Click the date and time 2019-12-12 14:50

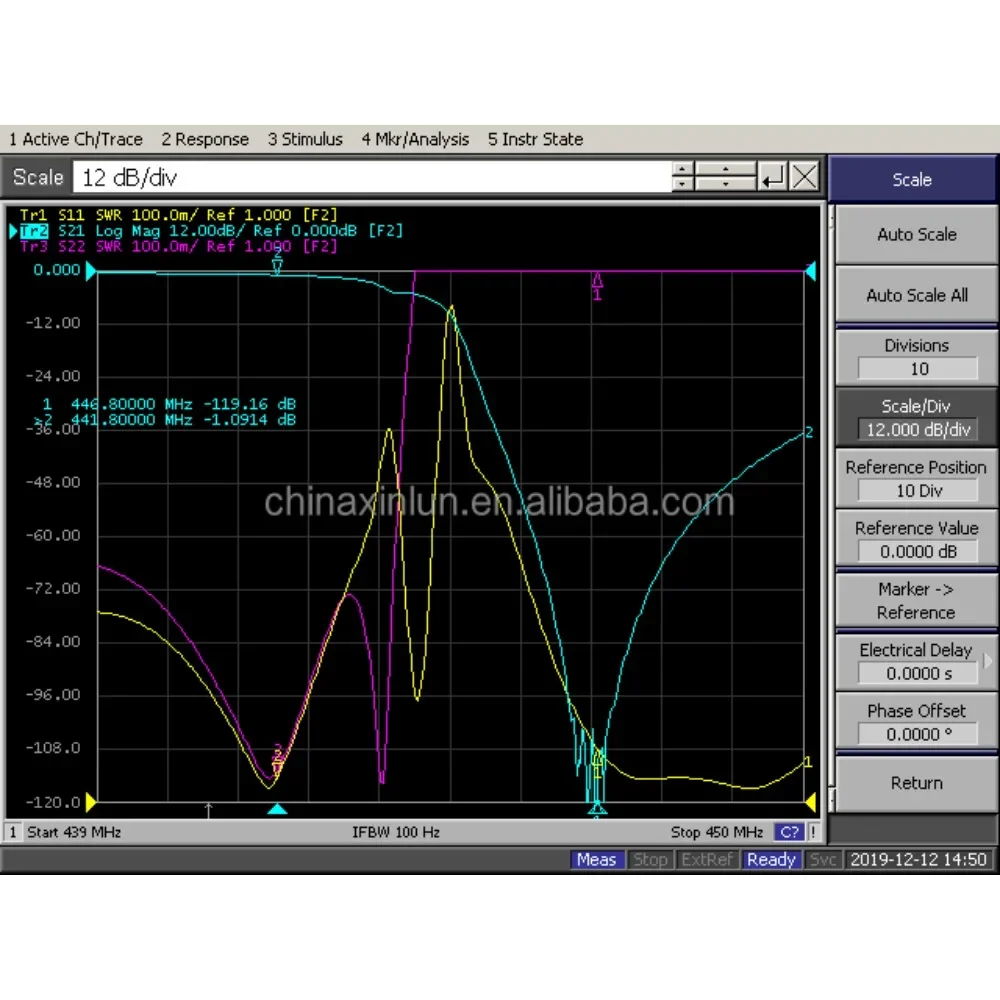point(918,860)
